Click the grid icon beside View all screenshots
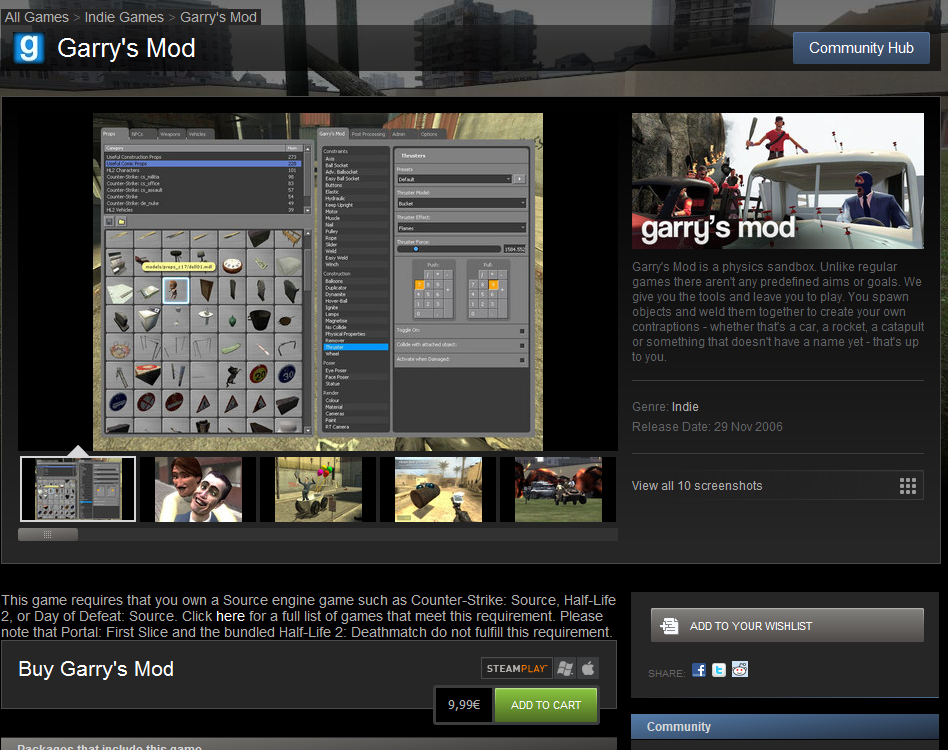The image size is (948, 750). [x=907, y=486]
